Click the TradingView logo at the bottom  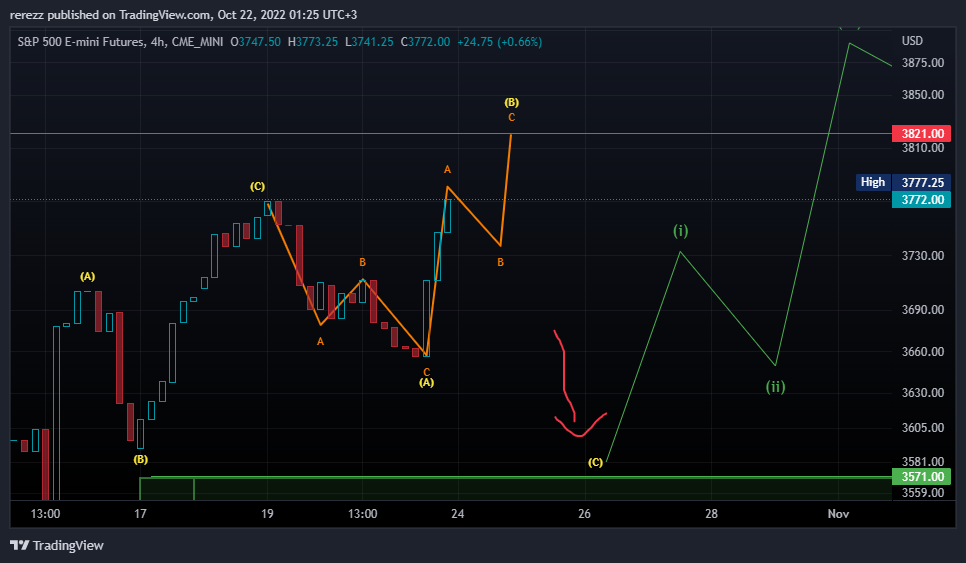pyautogui.click(x=57, y=545)
